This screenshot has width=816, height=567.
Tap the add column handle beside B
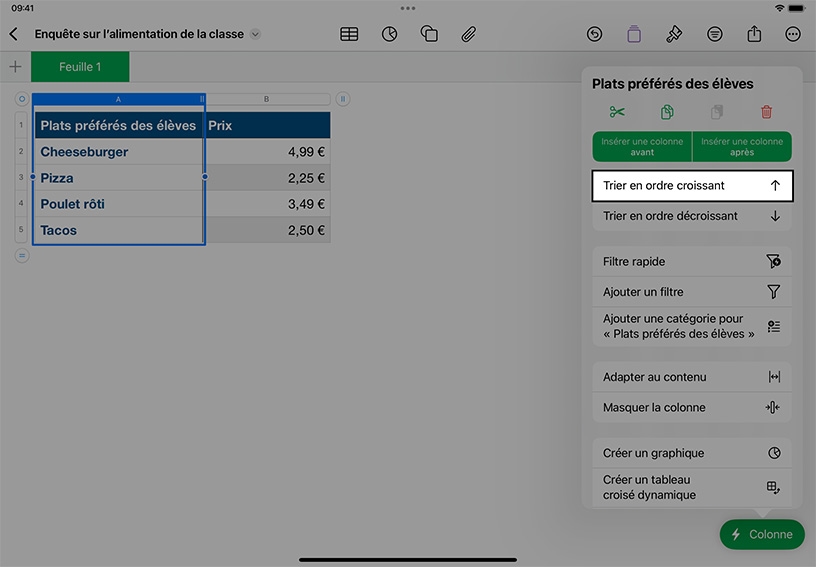pyautogui.click(x=343, y=99)
